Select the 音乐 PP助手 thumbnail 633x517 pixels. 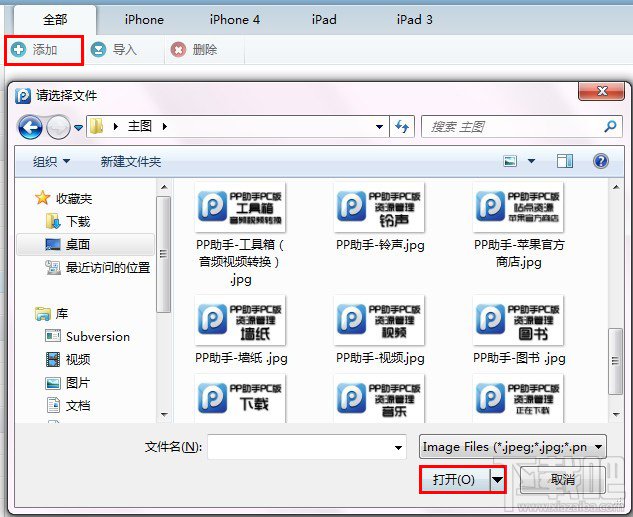379,398
